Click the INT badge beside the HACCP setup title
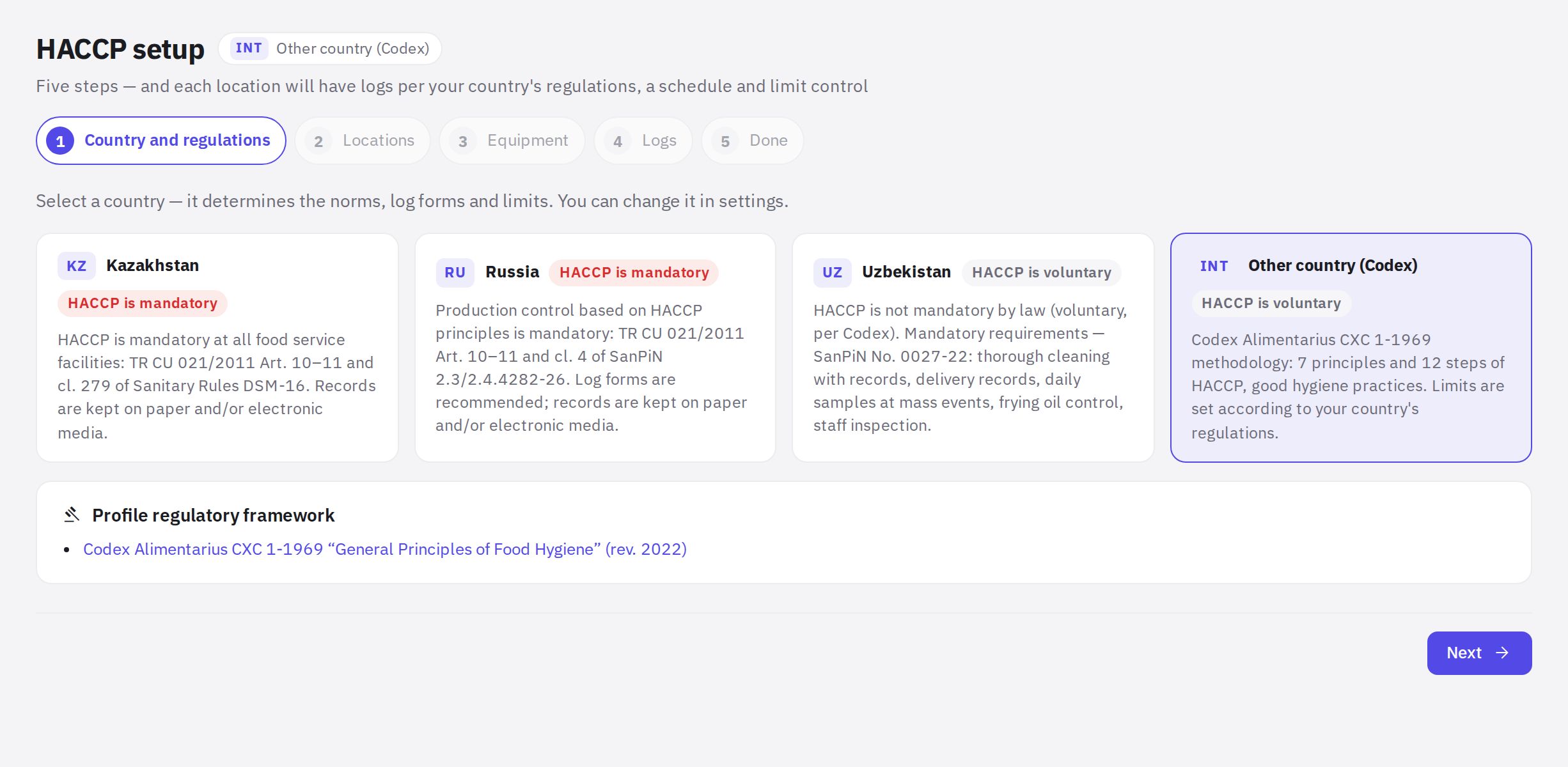The image size is (1568, 767). (x=249, y=49)
